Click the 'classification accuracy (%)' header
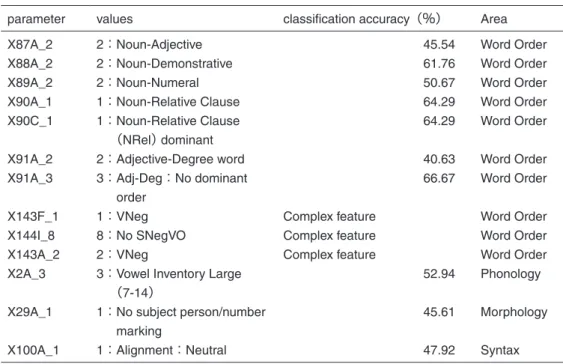The image size is (563, 364). coord(362,19)
